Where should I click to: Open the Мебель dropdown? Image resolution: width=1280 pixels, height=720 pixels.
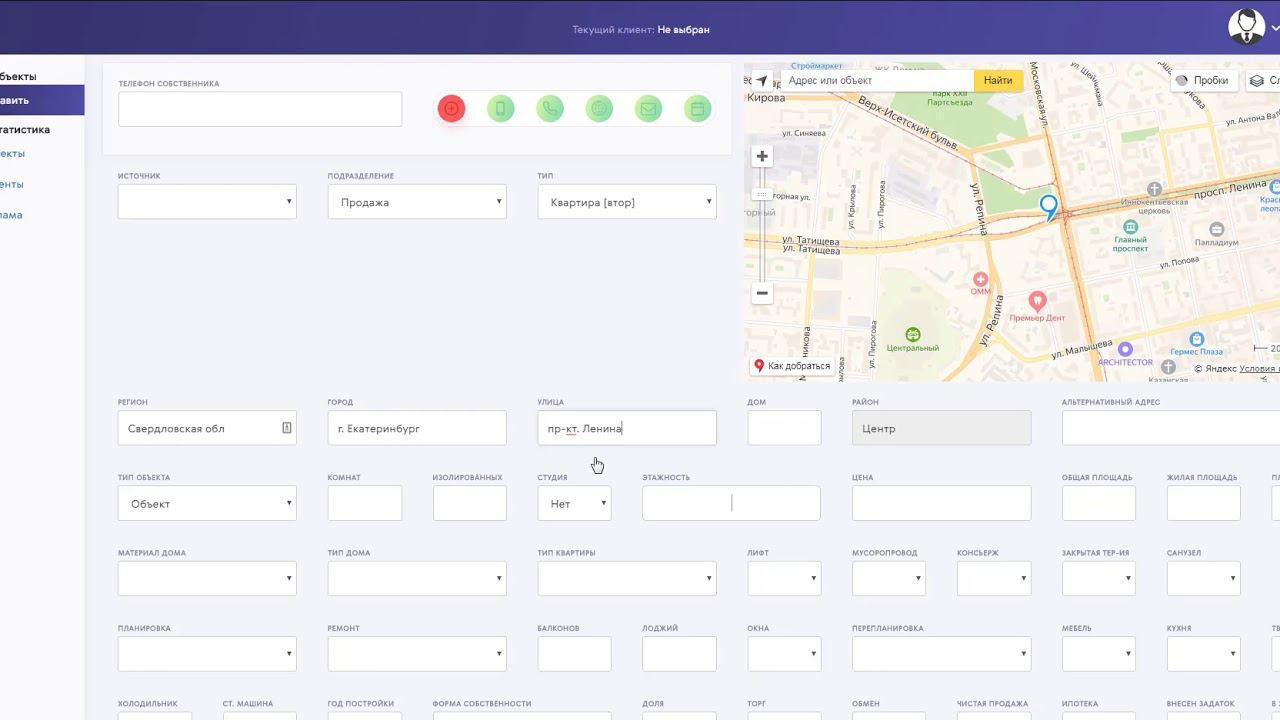pyautogui.click(x=1099, y=654)
